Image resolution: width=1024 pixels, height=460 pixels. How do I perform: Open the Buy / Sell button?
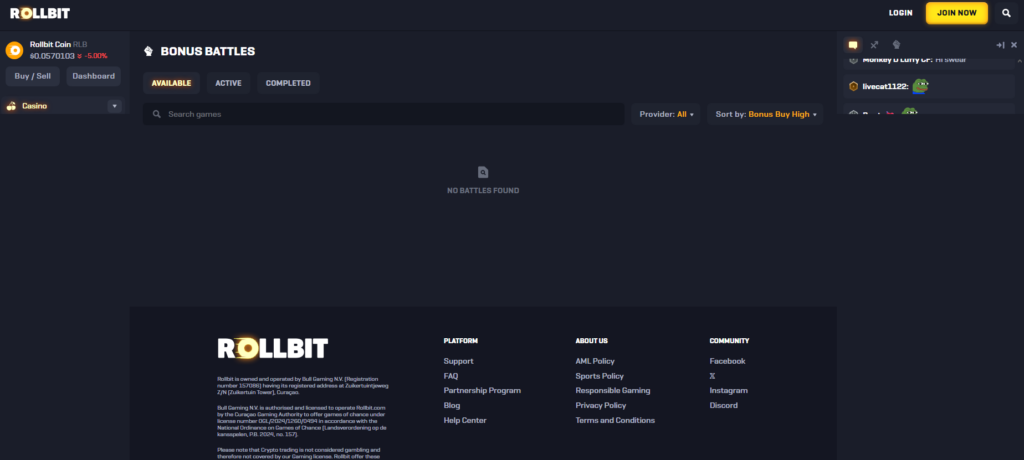point(33,76)
